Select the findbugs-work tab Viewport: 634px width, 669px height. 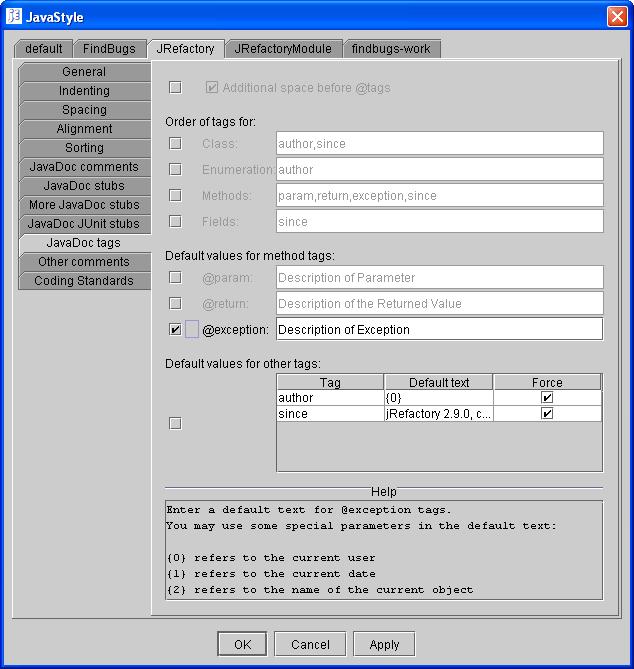coord(391,48)
